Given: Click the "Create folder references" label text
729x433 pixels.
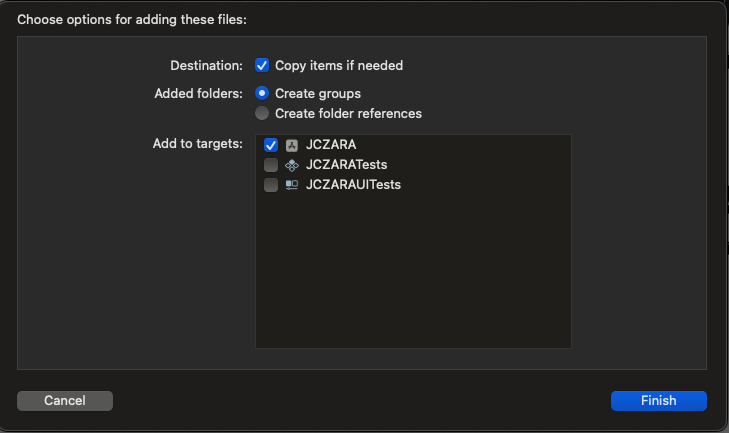Looking at the screenshot, I should (x=348, y=113).
